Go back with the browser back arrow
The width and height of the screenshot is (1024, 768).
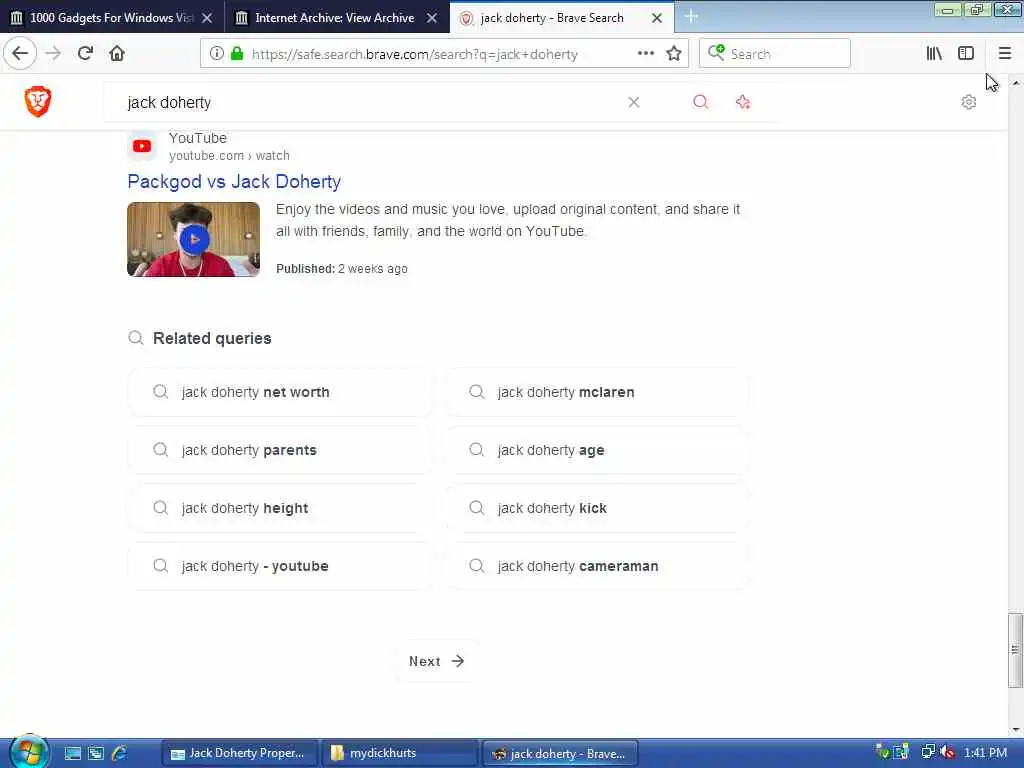click(20, 54)
